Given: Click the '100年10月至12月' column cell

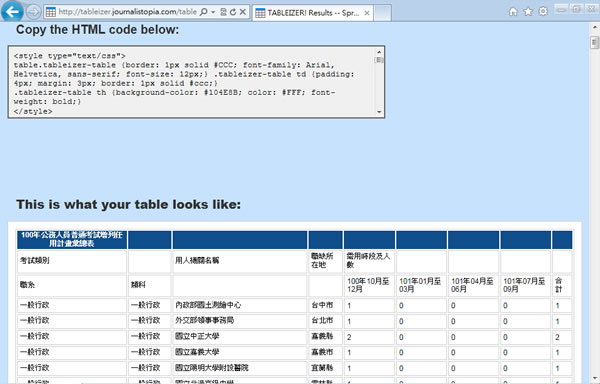Looking at the screenshot, I should click(x=369, y=285).
